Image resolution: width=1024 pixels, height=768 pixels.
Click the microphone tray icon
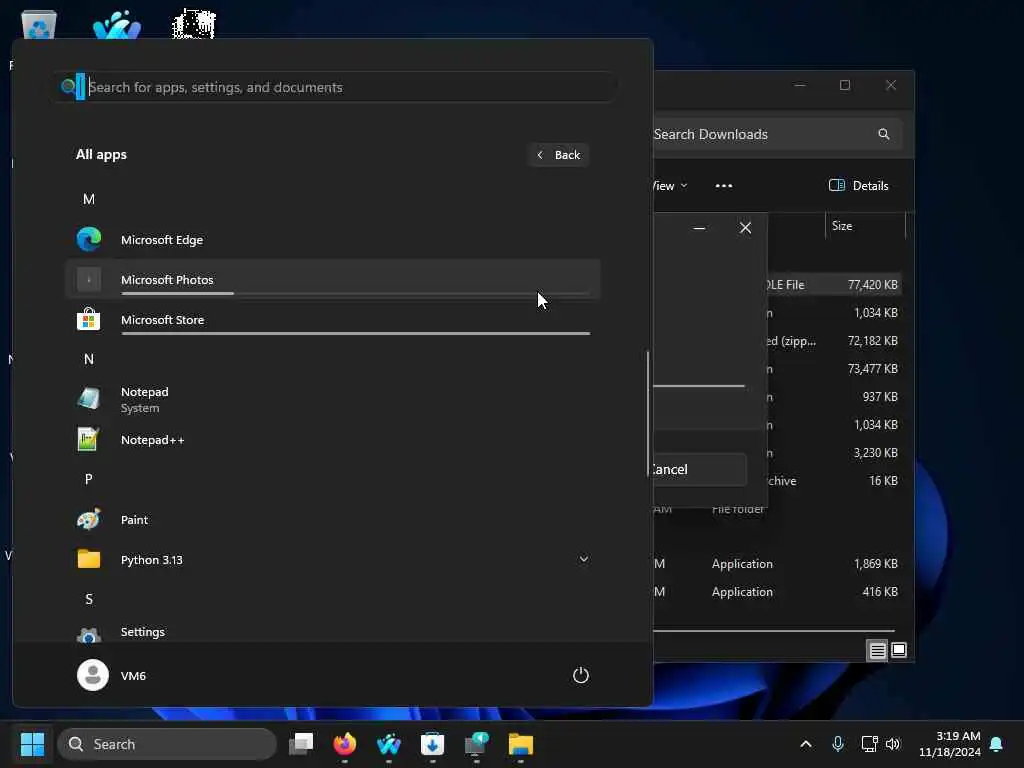tap(838, 744)
